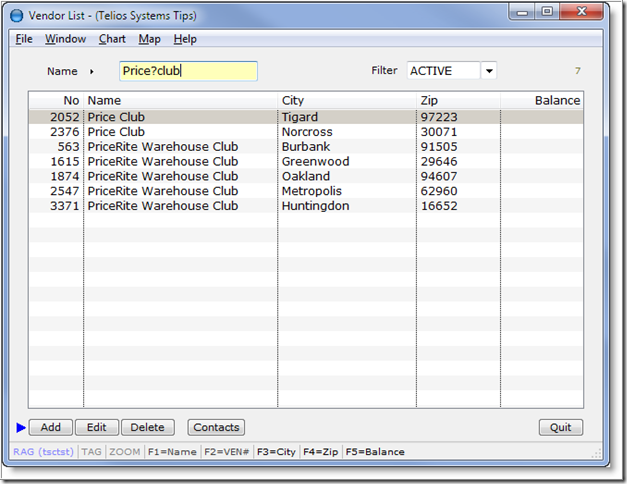The width and height of the screenshot is (627, 484).
Task: Open Contacts for the selected vendor
Action: pos(216,428)
